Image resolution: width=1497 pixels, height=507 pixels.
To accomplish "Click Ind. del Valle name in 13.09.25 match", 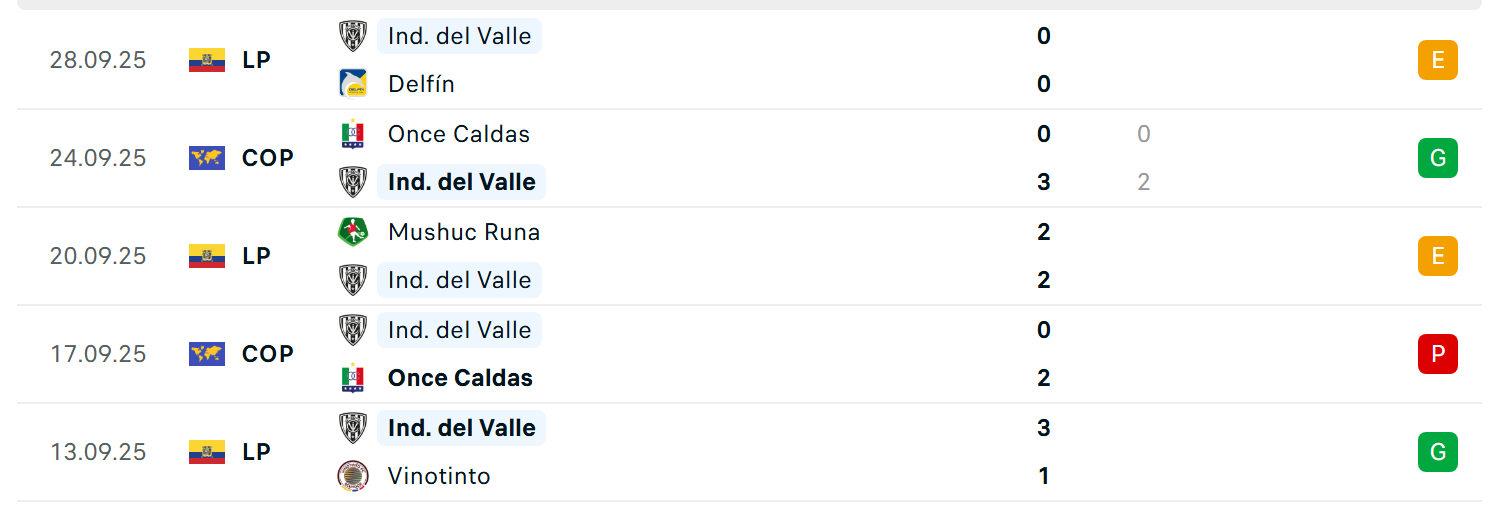I will coord(461,428).
